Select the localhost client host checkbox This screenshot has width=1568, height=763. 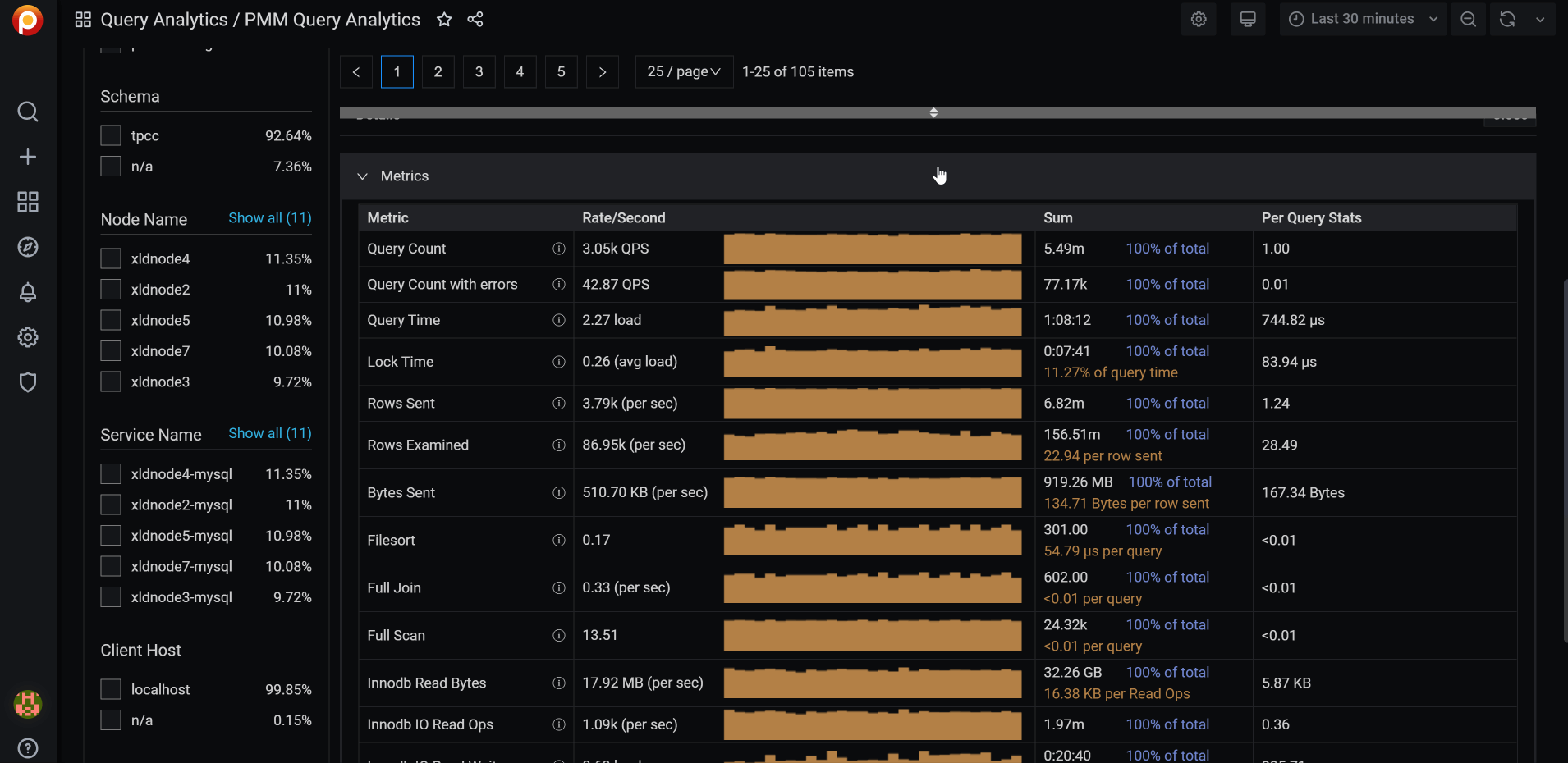tap(110, 688)
